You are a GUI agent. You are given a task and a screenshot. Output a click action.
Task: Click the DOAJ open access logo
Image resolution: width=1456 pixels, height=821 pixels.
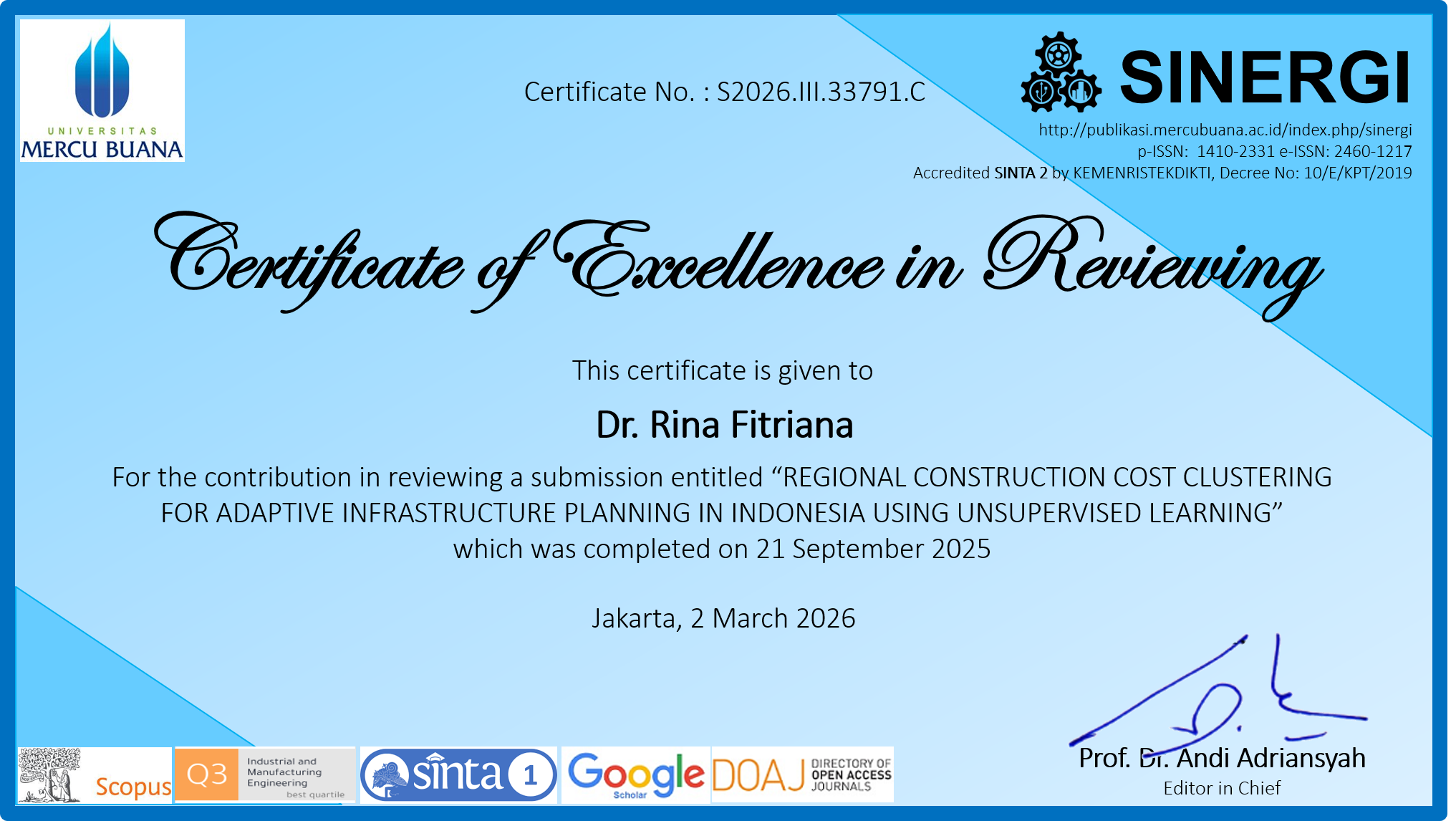tap(802, 775)
